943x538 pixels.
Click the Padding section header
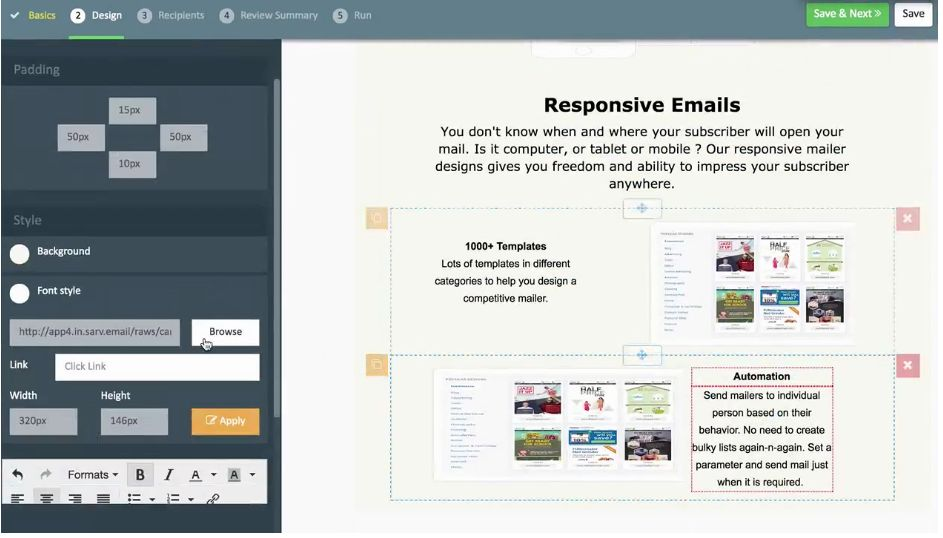[135, 70]
